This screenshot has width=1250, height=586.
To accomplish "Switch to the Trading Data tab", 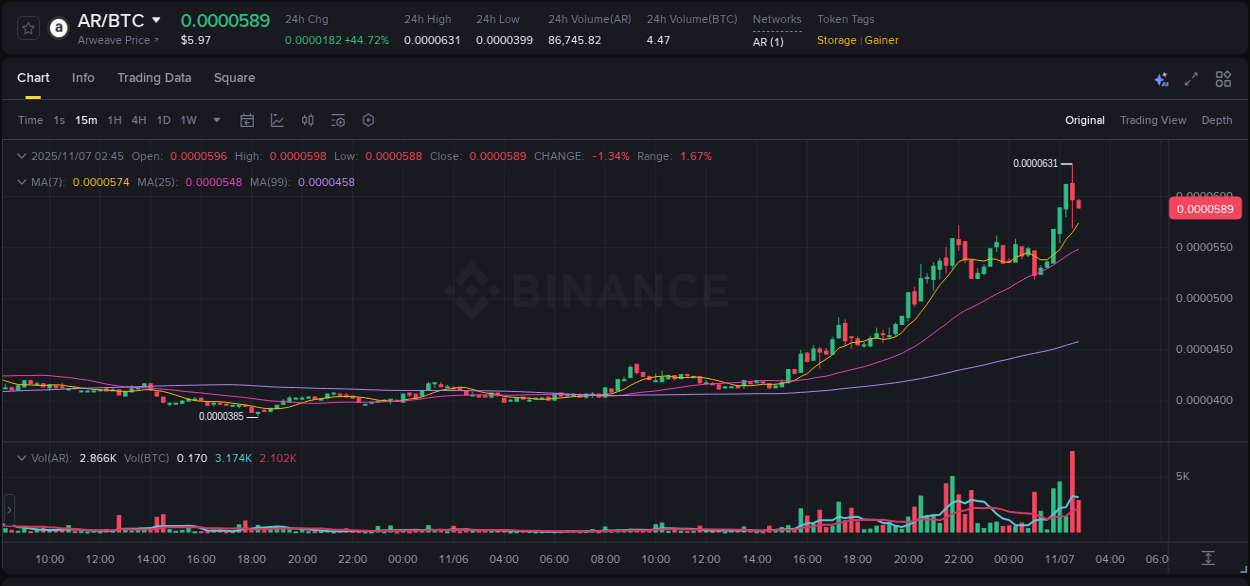I will coord(154,77).
